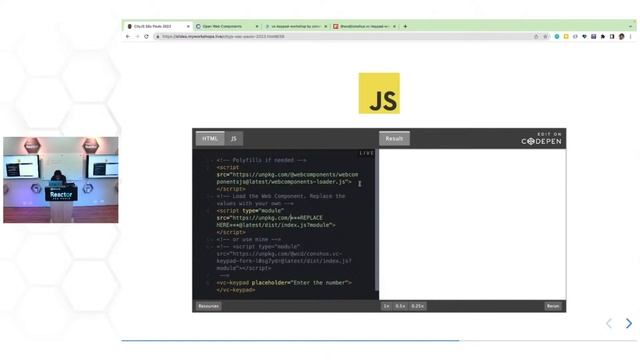Viewport: 640px width, 360px height.
Task: Switch to the Open Web Components tab
Action: point(227,26)
